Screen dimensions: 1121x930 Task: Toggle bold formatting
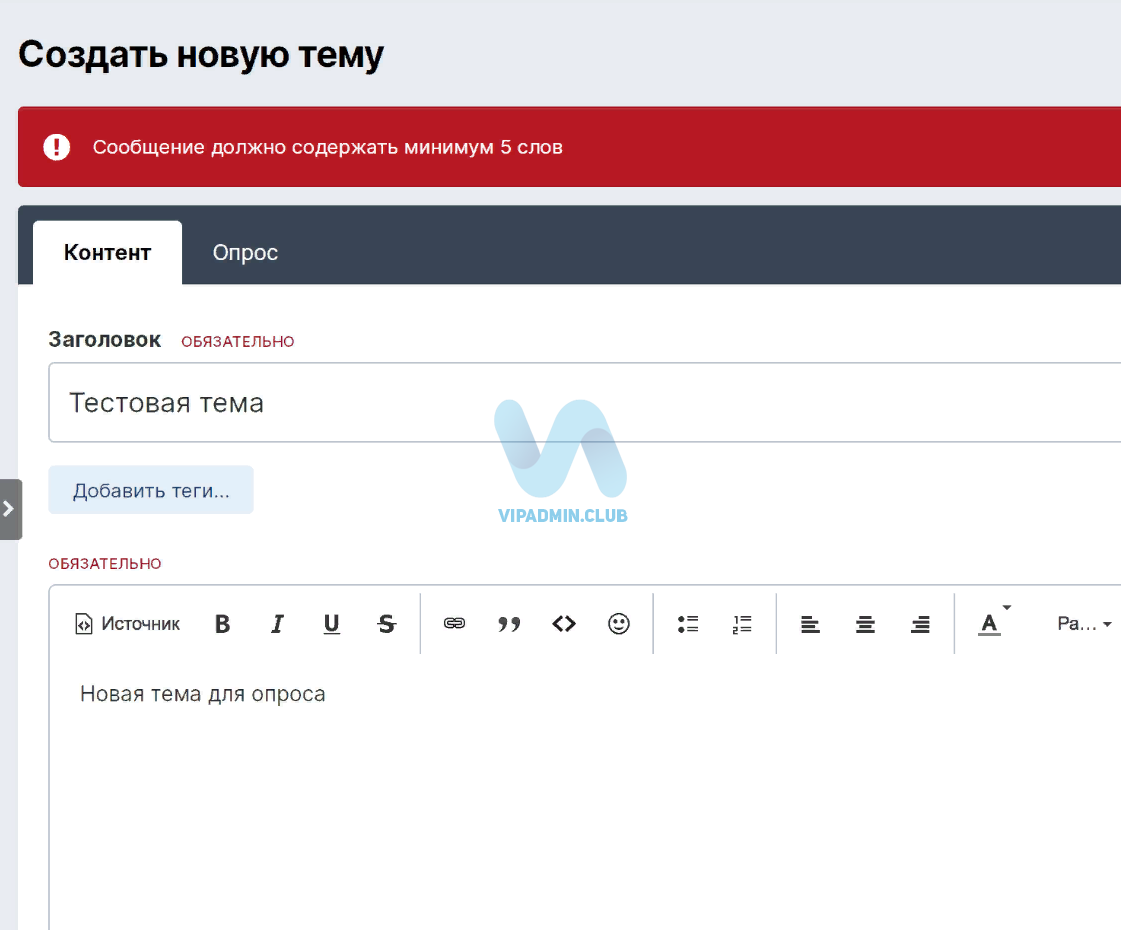(x=222, y=624)
